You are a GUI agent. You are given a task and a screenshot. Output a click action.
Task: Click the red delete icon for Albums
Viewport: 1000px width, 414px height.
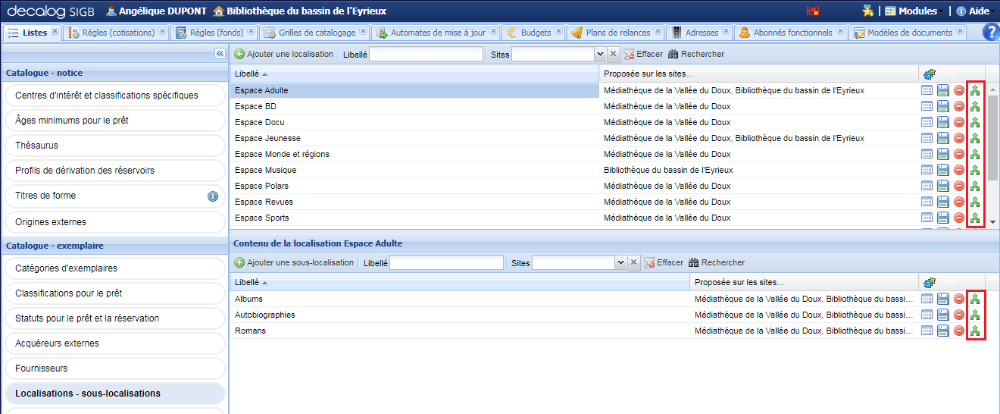point(959,299)
